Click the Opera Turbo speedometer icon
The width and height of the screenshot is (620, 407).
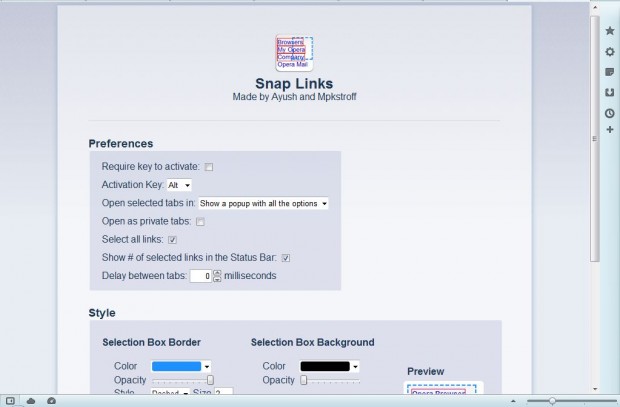coord(51,401)
